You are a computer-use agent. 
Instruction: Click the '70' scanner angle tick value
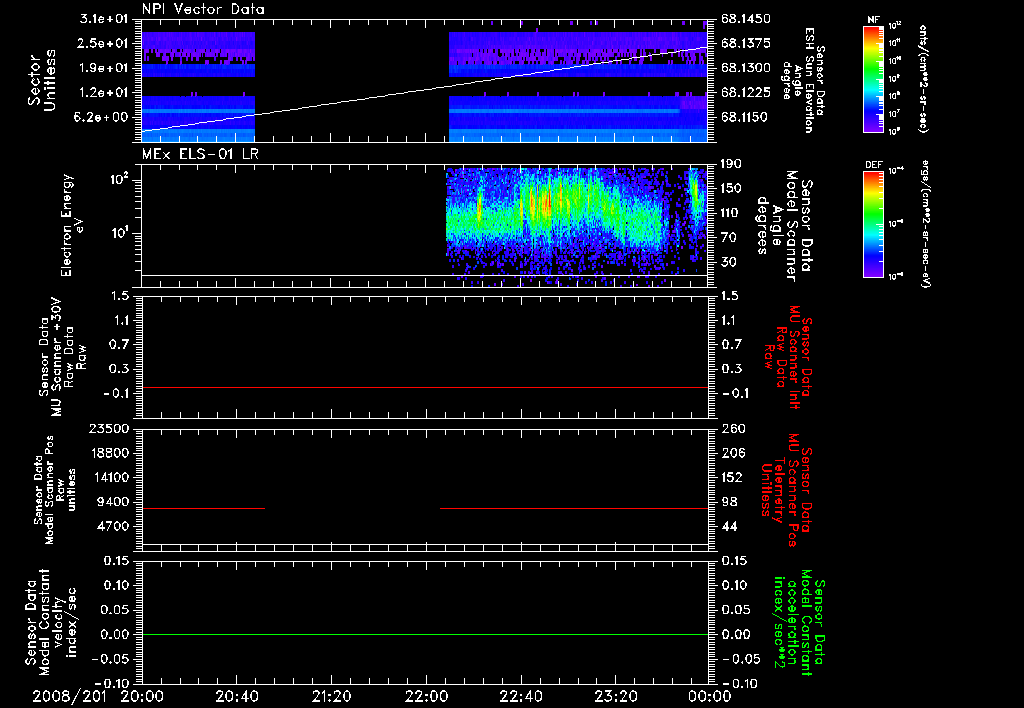[729, 238]
